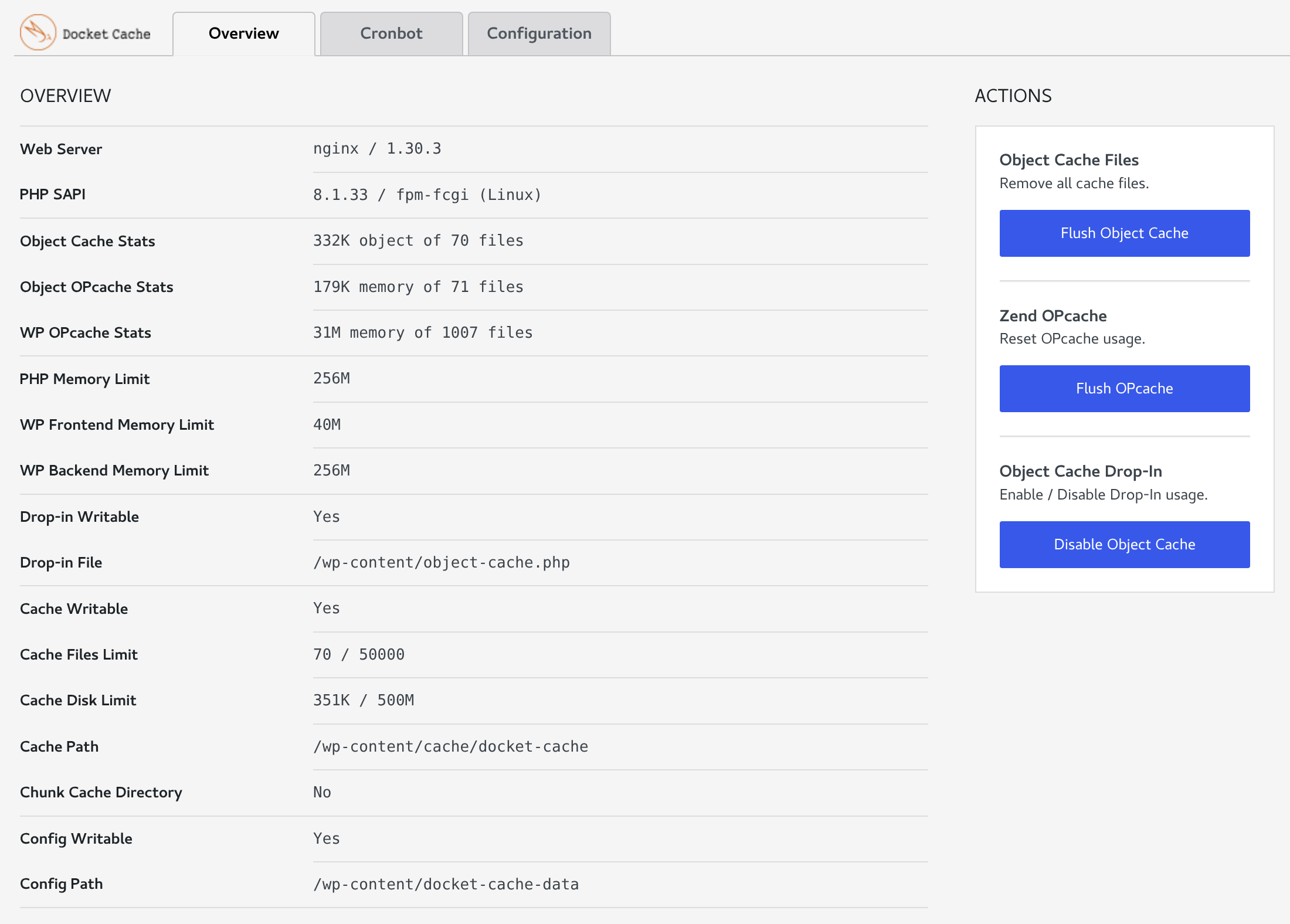Click 'Enable / Disable Drop-In usage.' text
The image size is (1290, 924).
tap(1104, 495)
